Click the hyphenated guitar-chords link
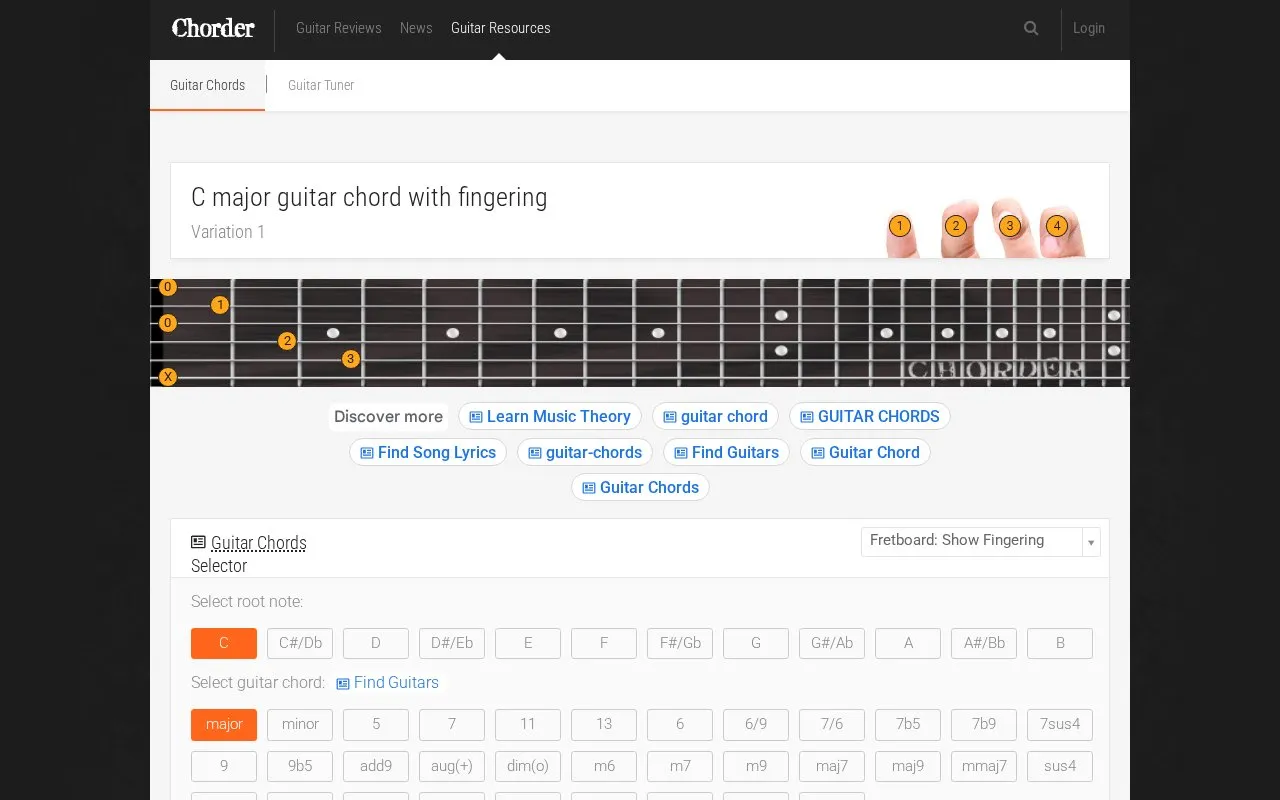 pyautogui.click(x=585, y=452)
